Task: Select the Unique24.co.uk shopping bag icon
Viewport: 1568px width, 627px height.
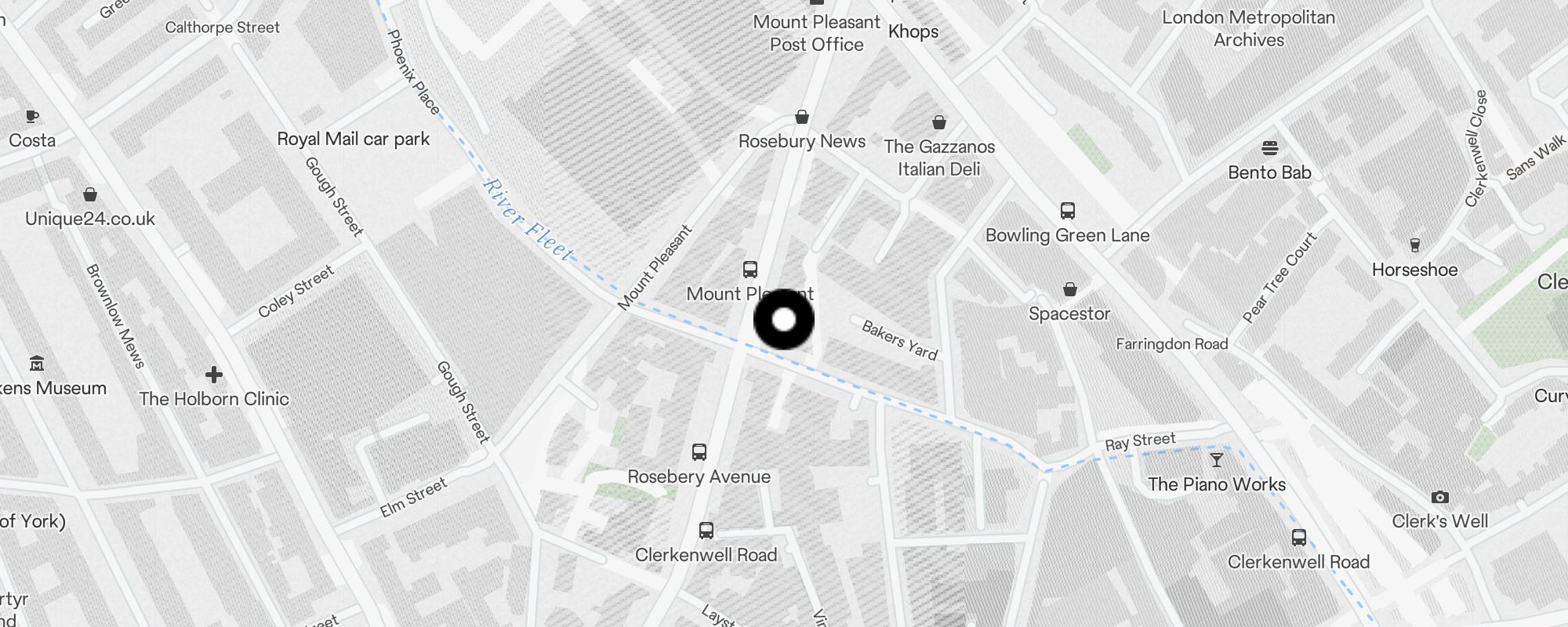Action: point(90,194)
